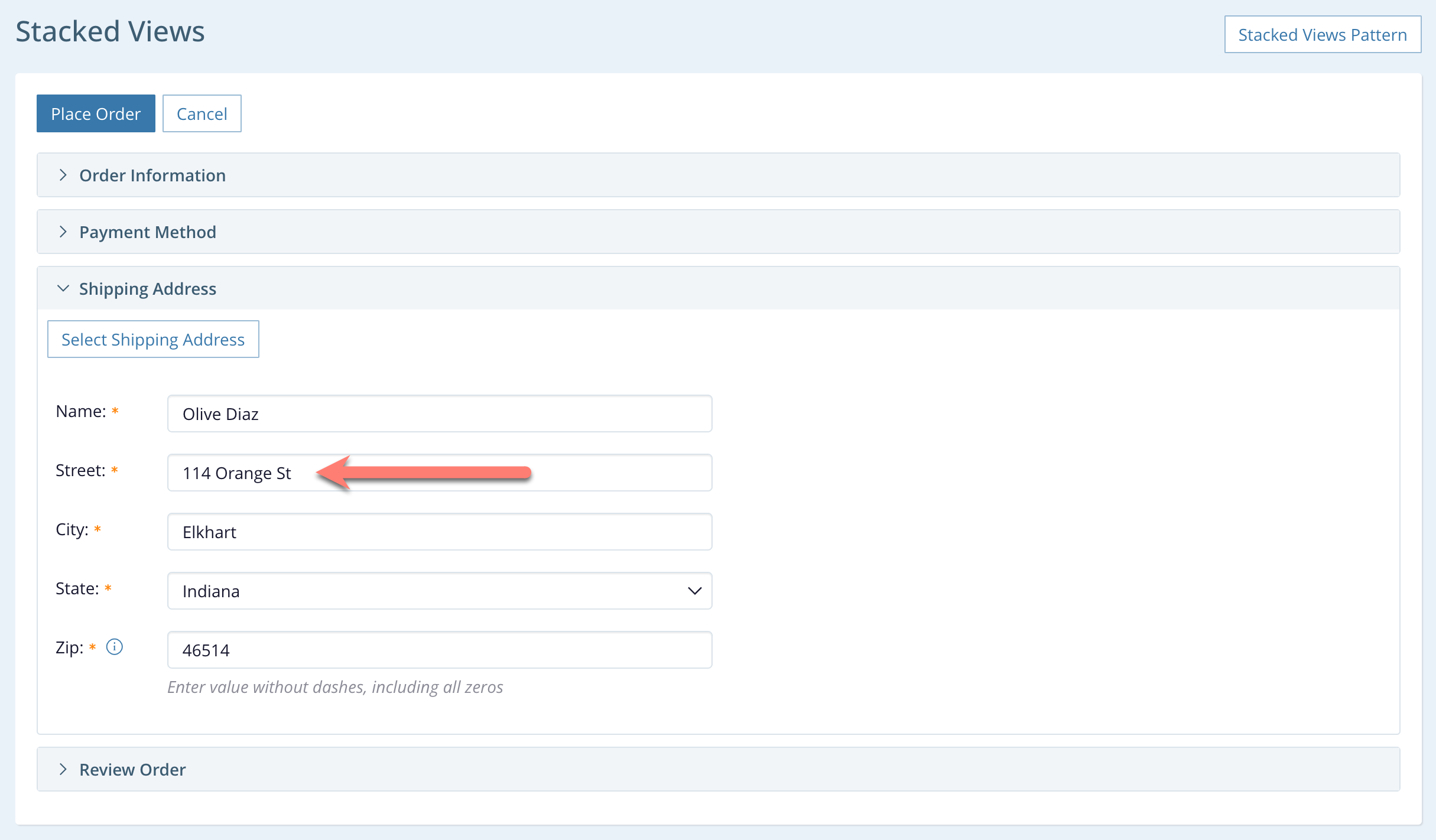Viewport: 1436px width, 840px height.
Task: Expand the Payment Method chevron
Action: tap(63, 232)
